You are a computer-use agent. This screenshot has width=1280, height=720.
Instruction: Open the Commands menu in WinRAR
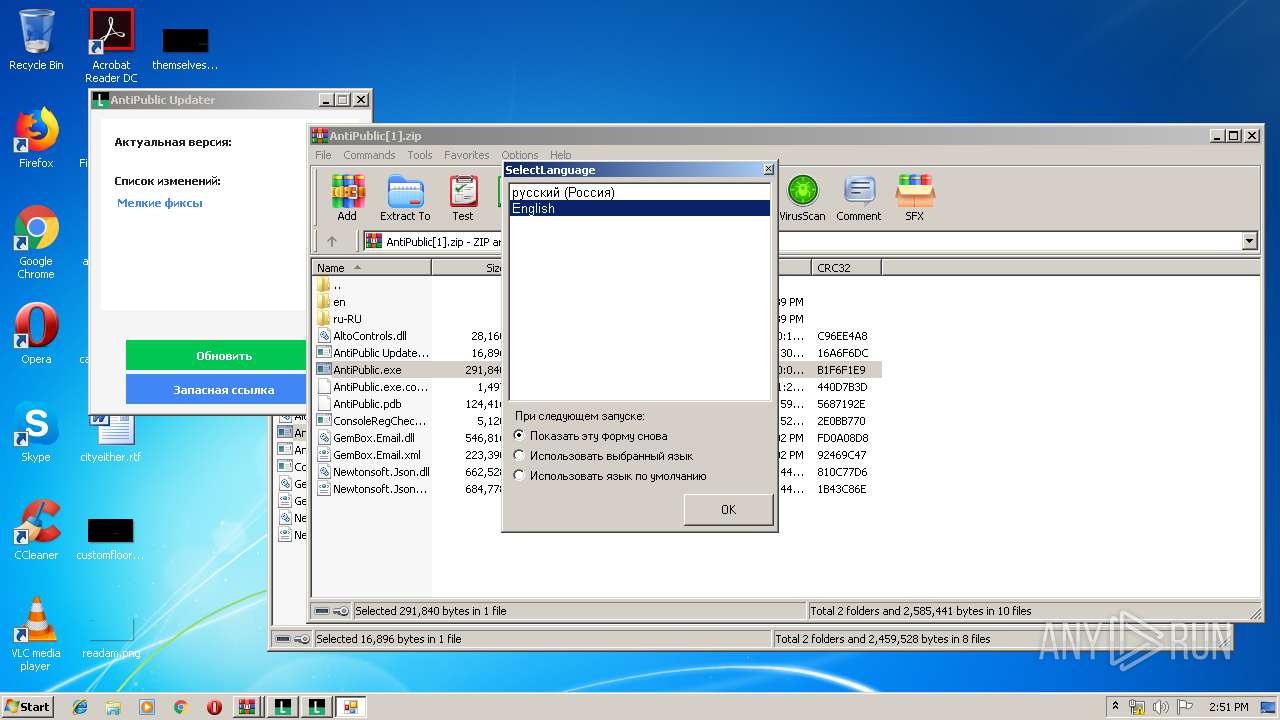pos(369,155)
